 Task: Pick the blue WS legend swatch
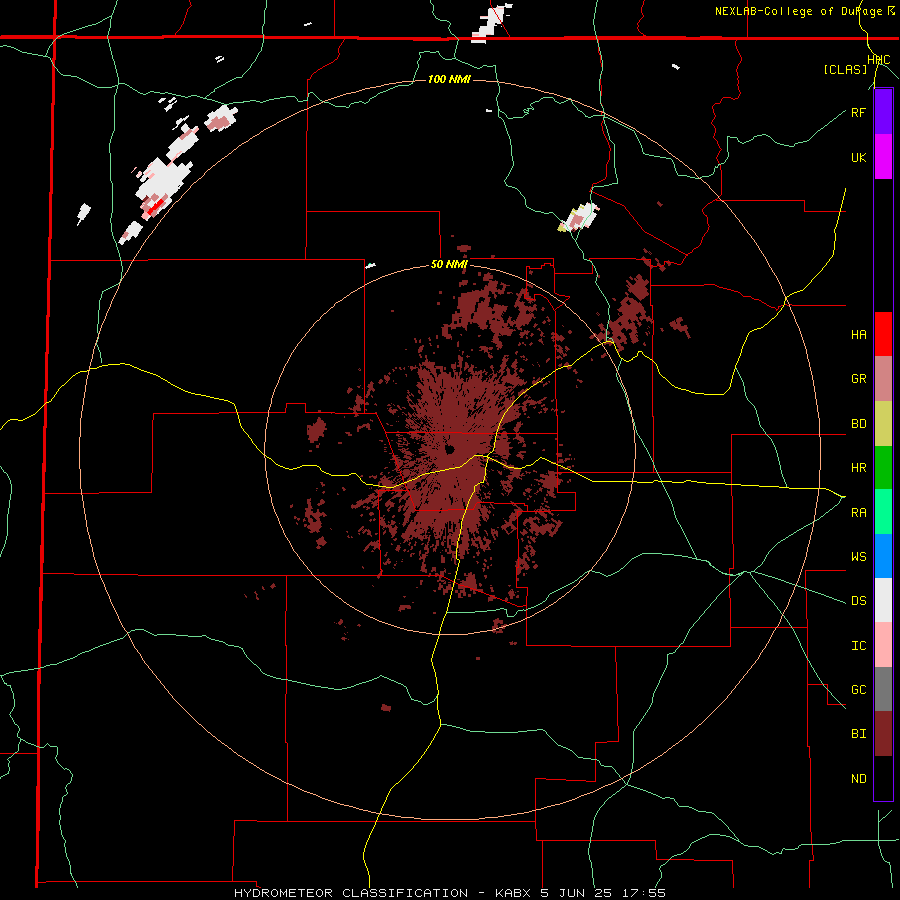point(883,556)
